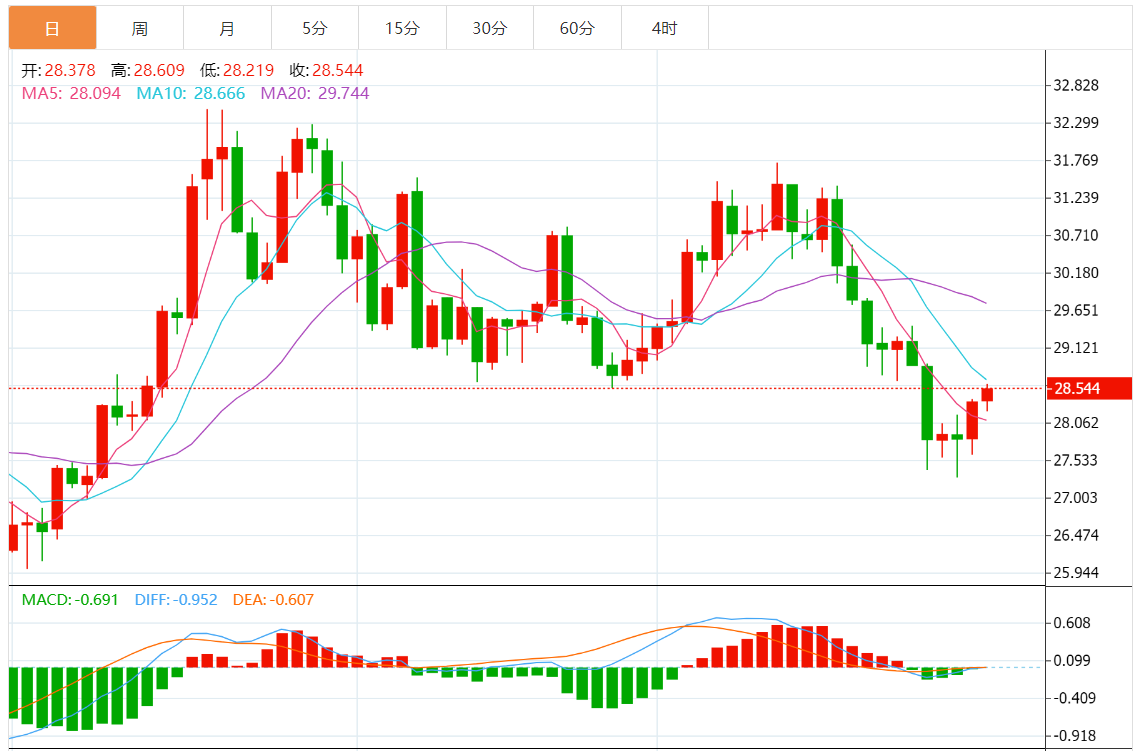Click the 开: 28.378 open price text
1143x751 pixels.
pos(58,70)
